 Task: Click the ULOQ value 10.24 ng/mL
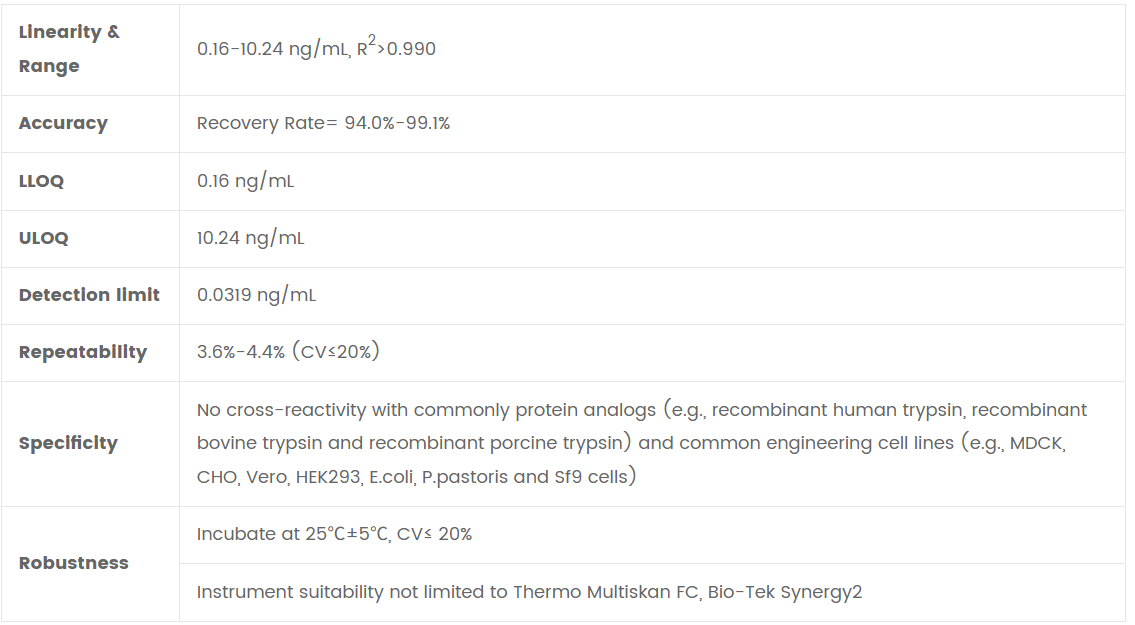tap(250, 238)
